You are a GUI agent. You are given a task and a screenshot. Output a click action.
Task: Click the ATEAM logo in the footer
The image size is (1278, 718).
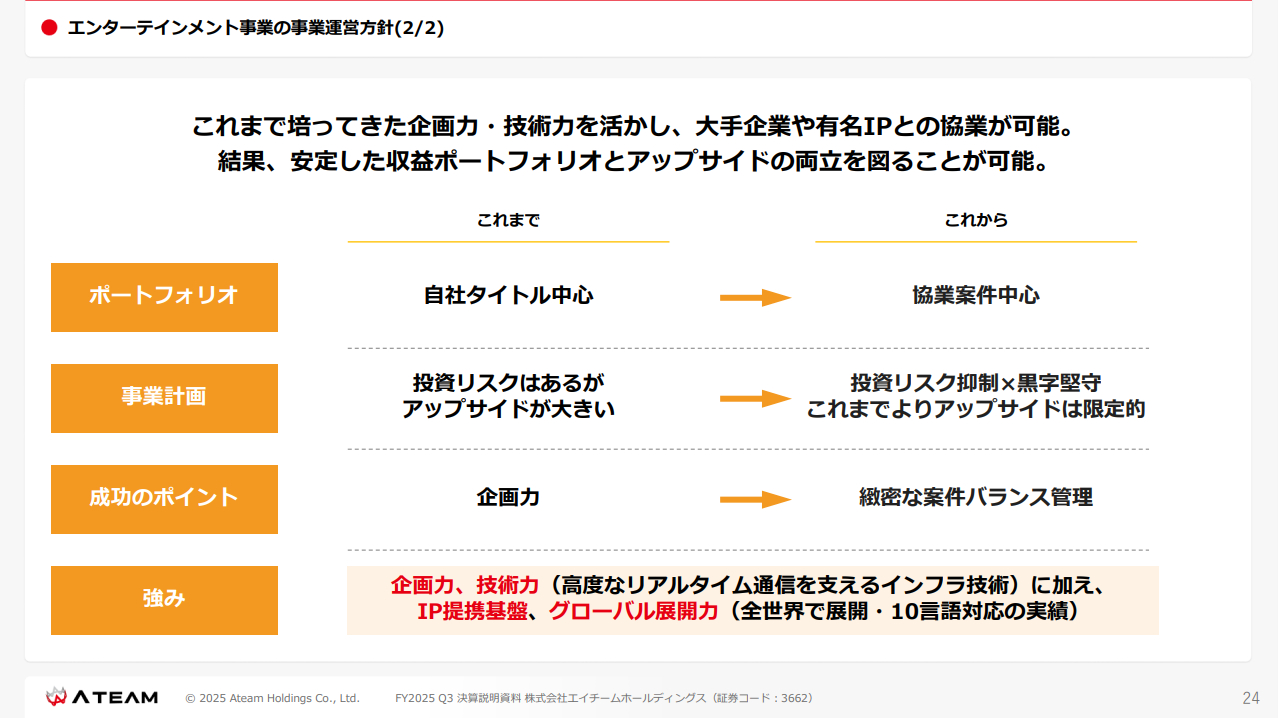pos(101,697)
